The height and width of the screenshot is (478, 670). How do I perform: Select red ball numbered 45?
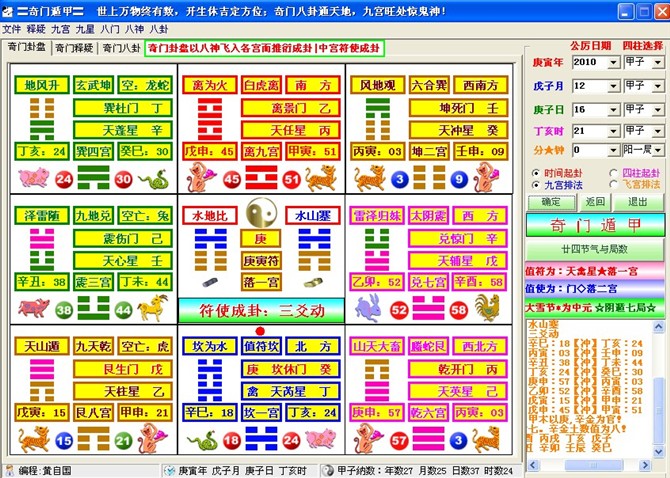click(x=232, y=180)
